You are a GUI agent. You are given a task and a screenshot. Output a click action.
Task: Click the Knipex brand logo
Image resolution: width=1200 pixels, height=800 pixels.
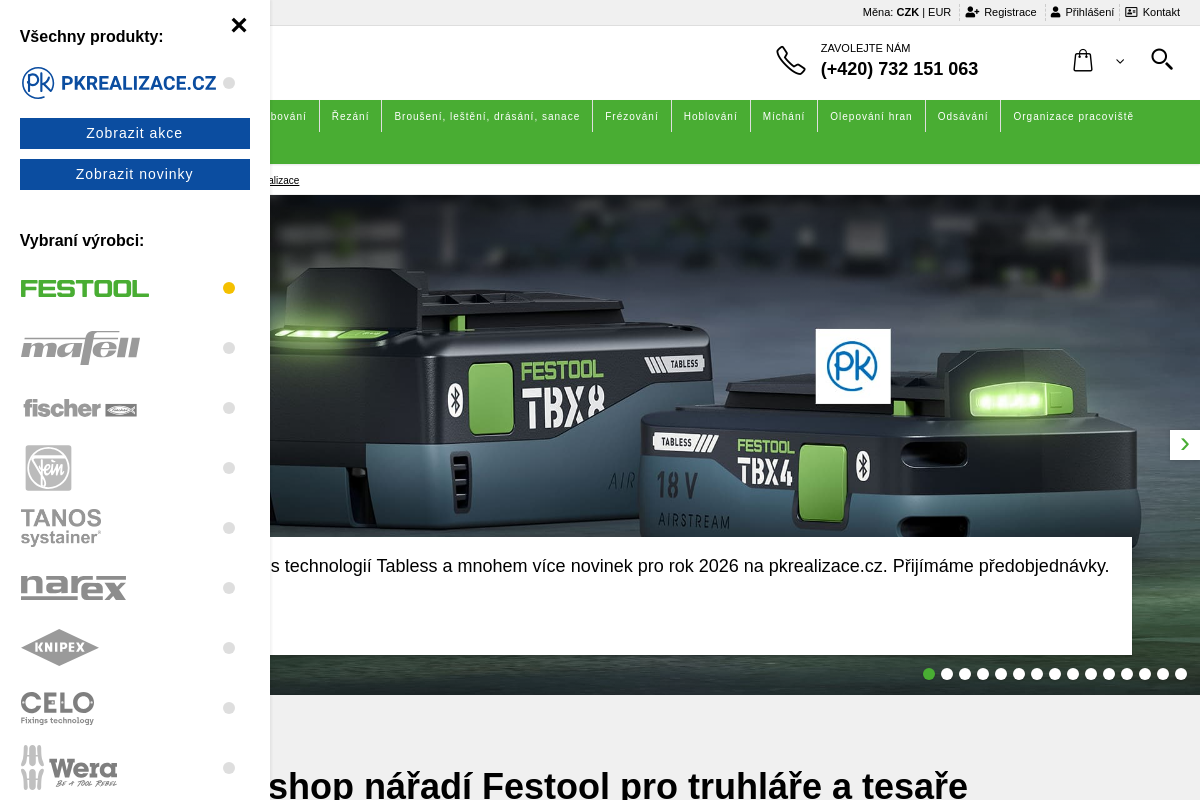point(59,648)
